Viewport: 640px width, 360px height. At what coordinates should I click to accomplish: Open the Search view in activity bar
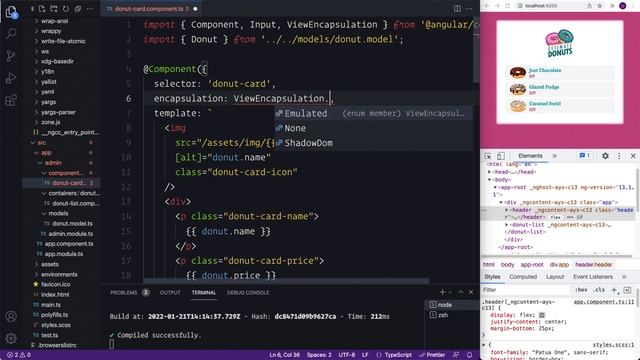click(11, 33)
